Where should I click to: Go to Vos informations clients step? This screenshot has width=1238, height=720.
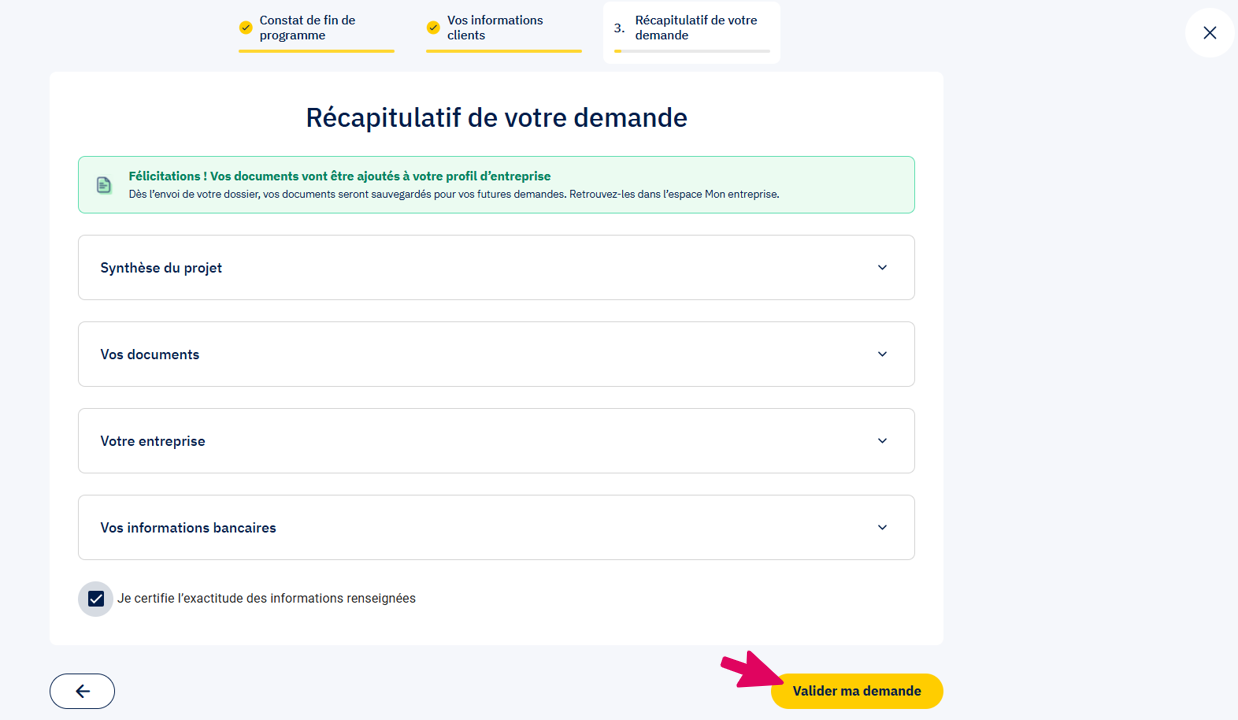[495, 28]
